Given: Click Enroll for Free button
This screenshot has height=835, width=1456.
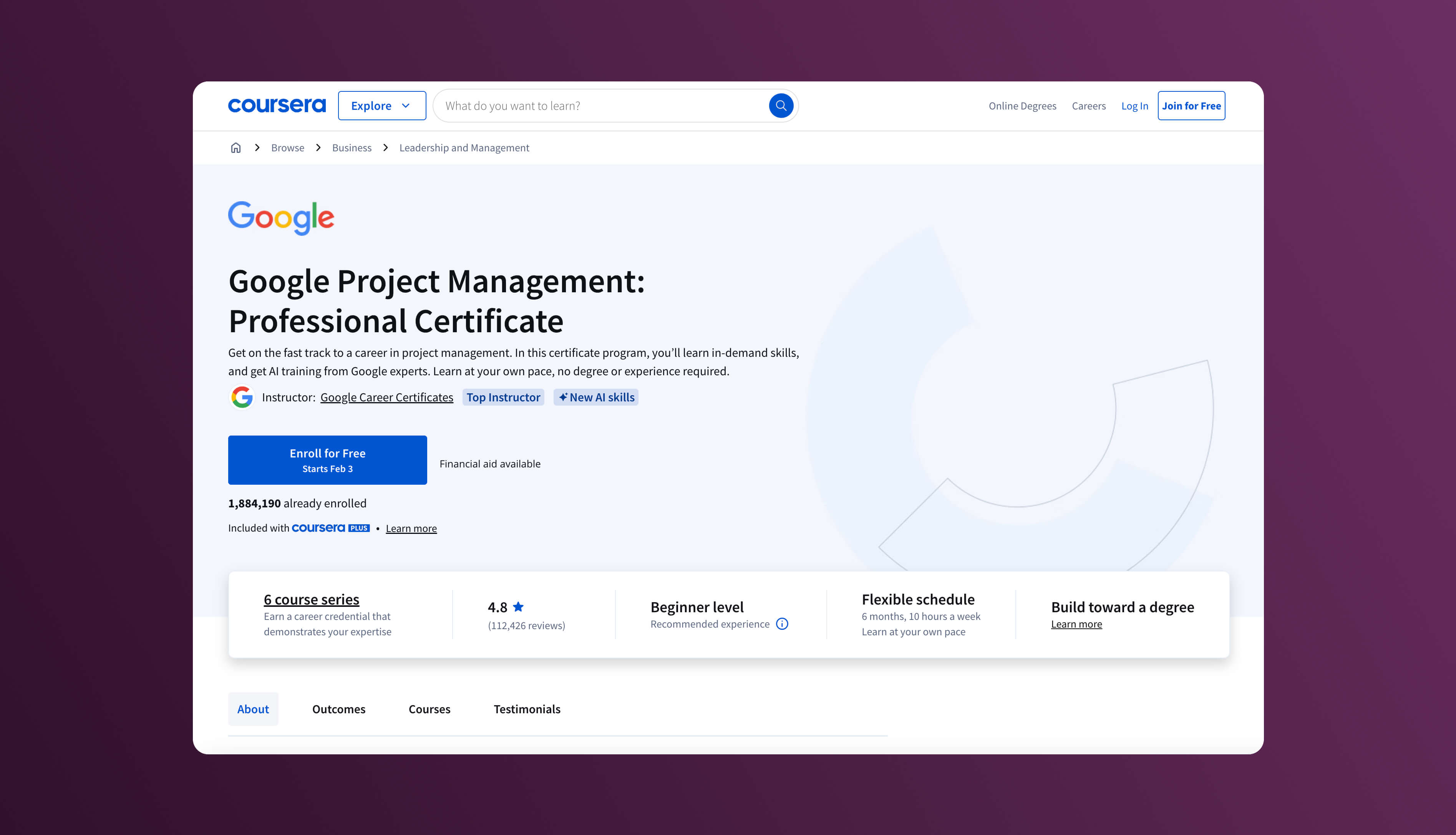Looking at the screenshot, I should 327,460.
